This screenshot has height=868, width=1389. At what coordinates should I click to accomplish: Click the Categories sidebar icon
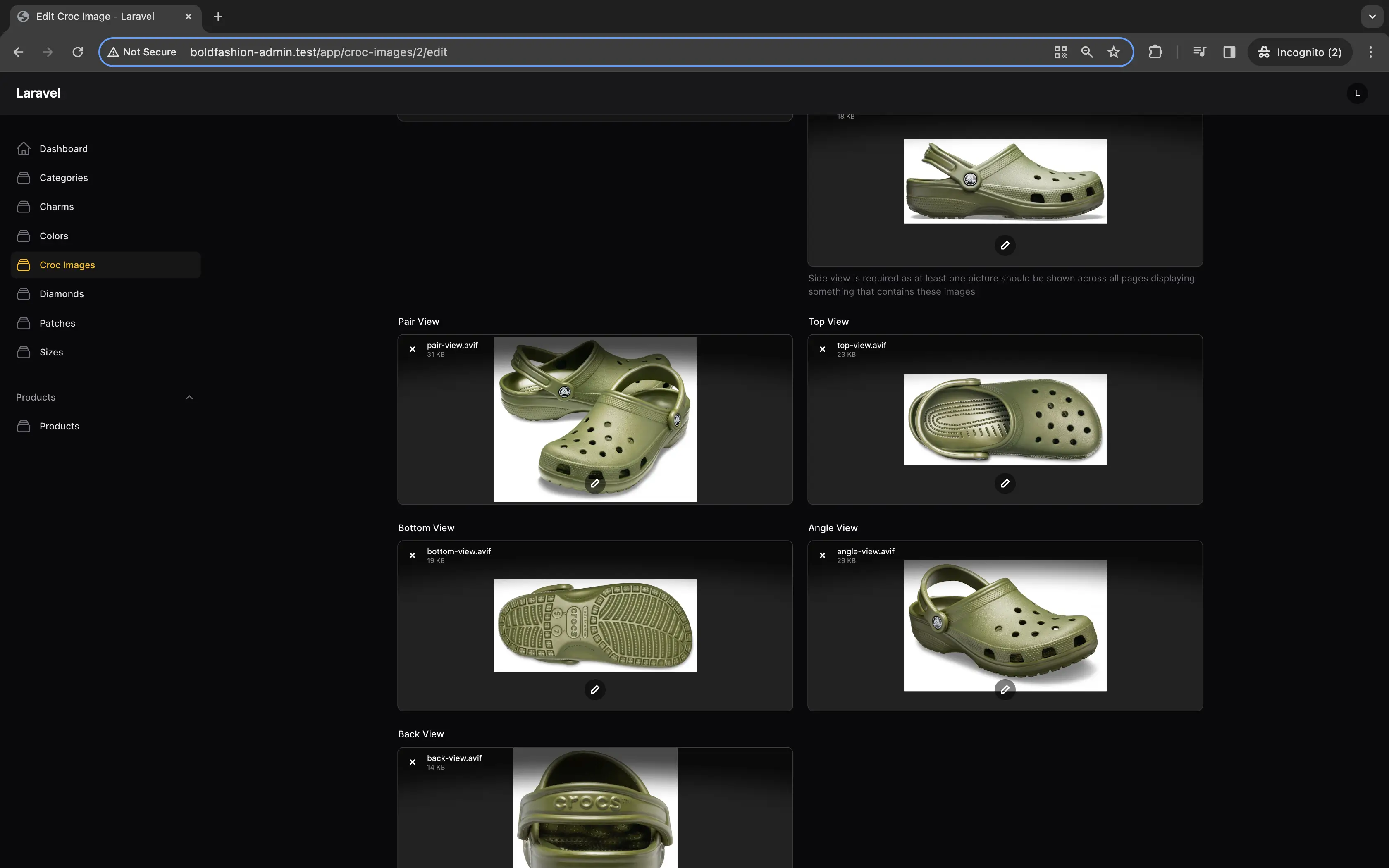pyautogui.click(x=24, y=178)
